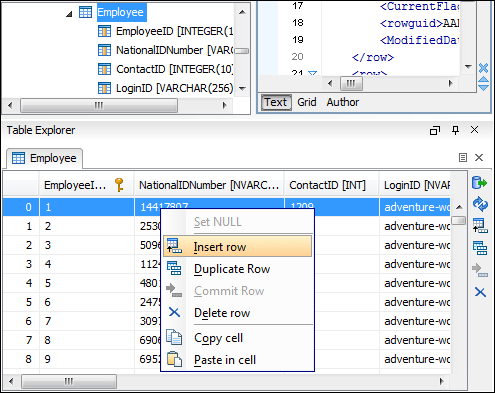Select the Employee tab in Table Explorer
This screenshot has width=495, height=393.
click(45, 158)
